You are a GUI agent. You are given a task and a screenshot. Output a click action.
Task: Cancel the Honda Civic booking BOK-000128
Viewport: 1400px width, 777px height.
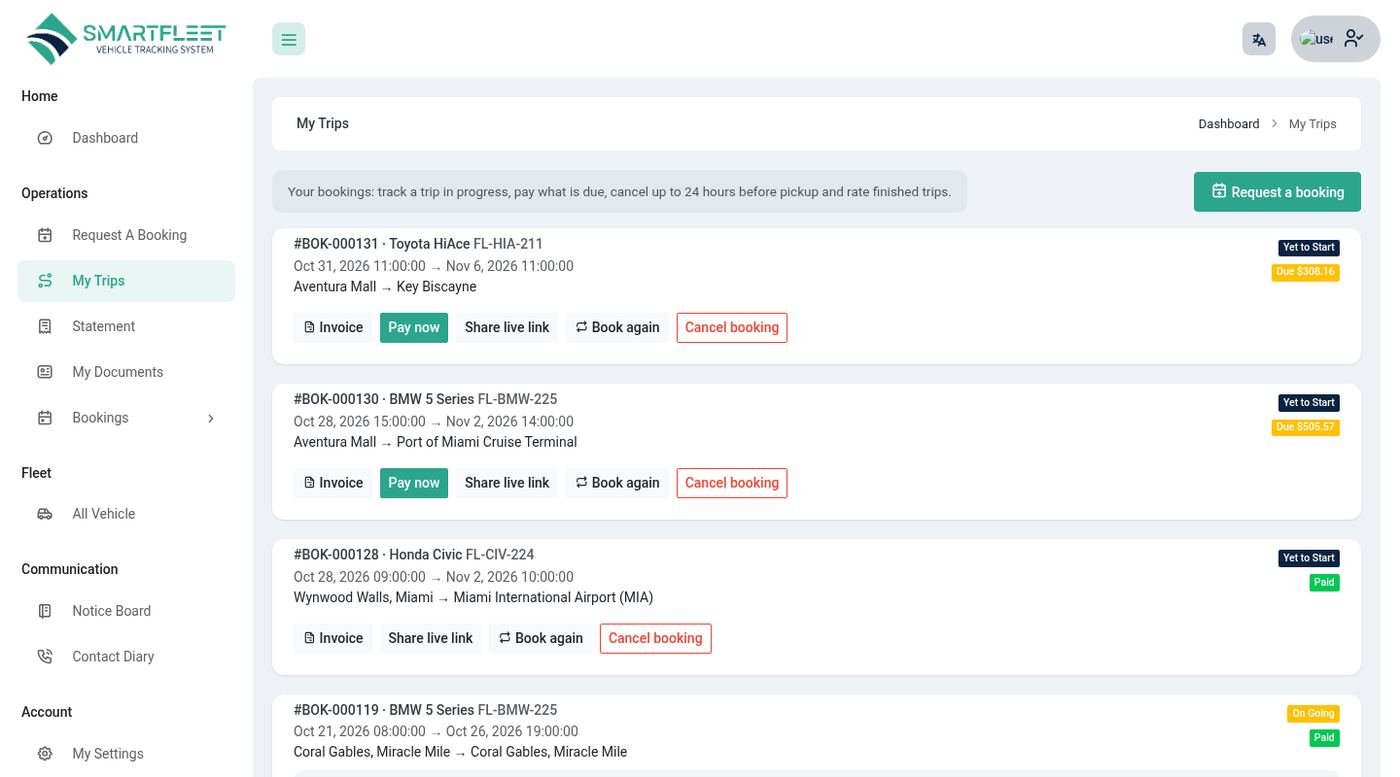coord(656,638)
